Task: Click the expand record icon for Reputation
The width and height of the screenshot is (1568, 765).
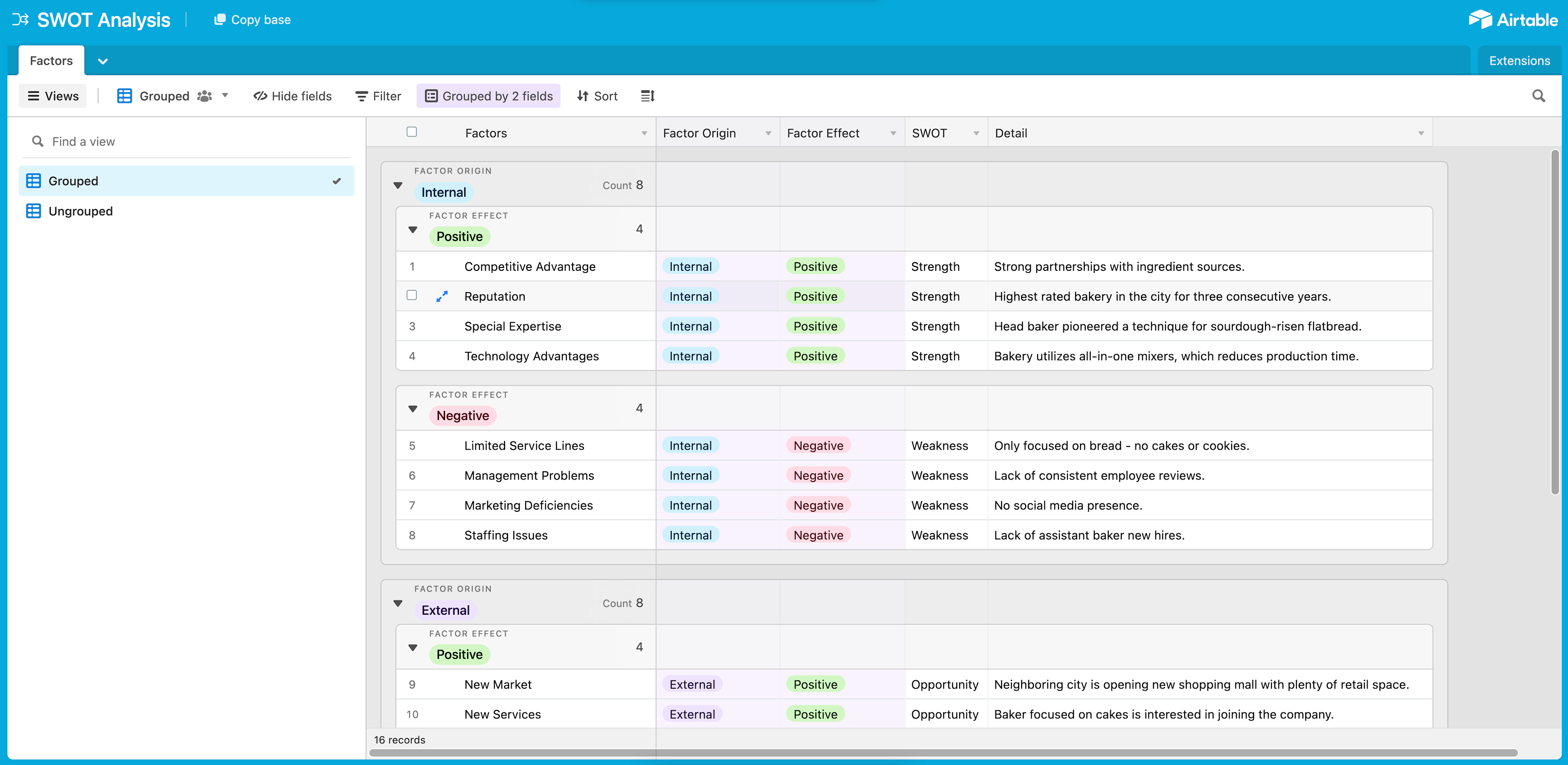Action: pos(442,296)
